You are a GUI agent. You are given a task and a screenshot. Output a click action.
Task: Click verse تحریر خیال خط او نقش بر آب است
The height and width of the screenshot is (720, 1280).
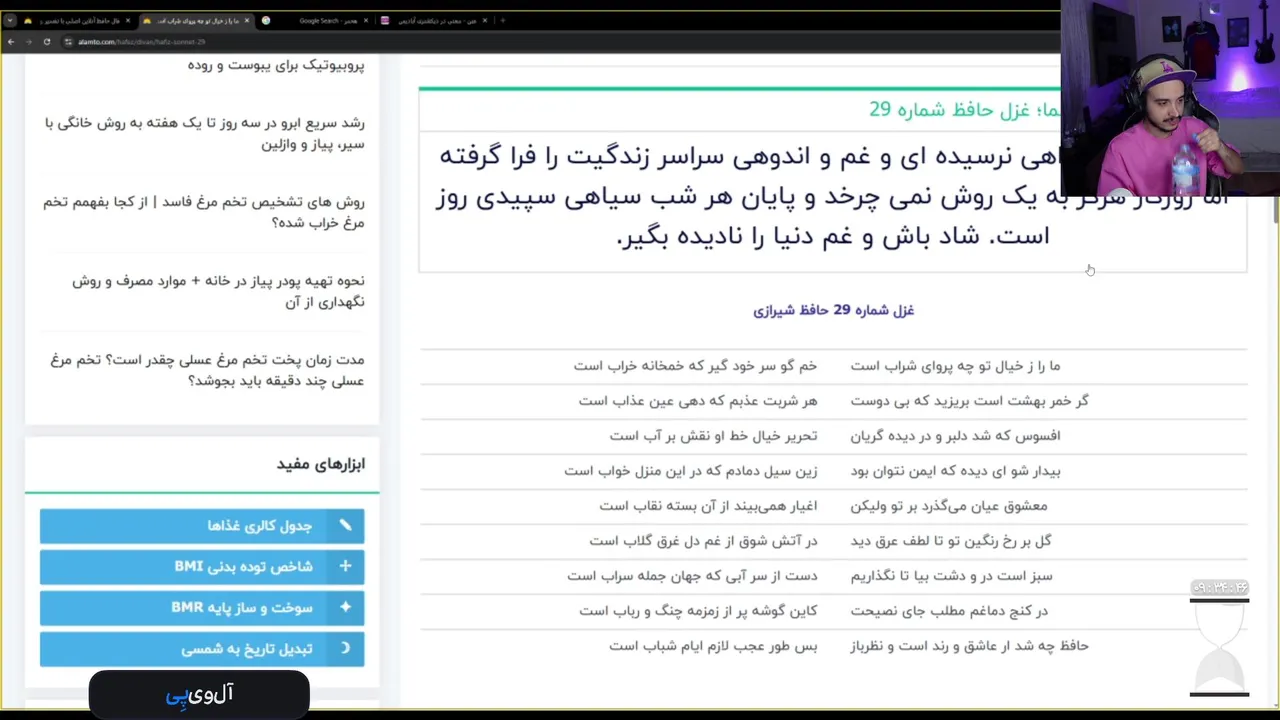pos(713,436)
